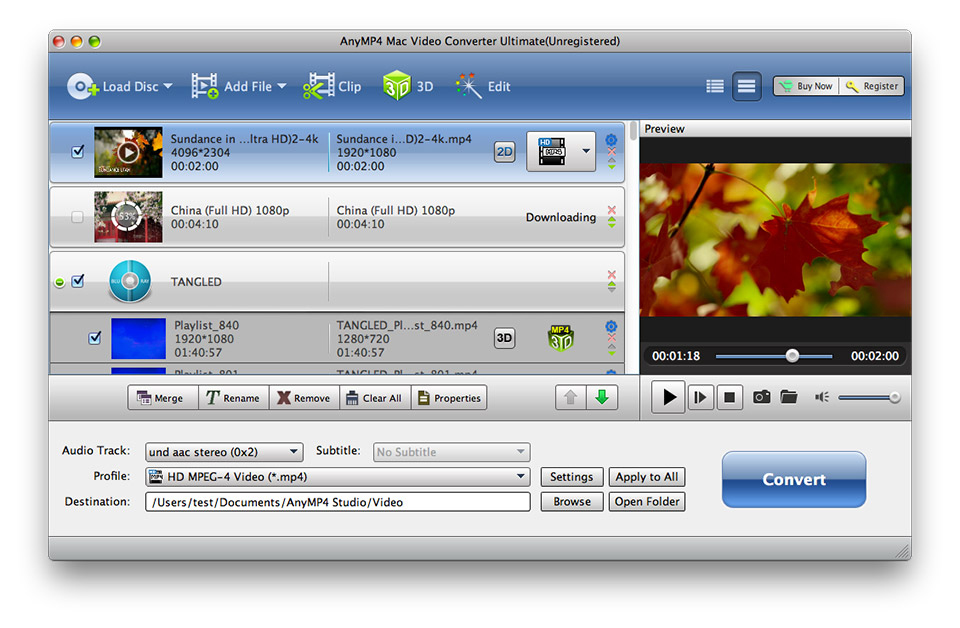Click the preview playback progress slider

(773, 356)
